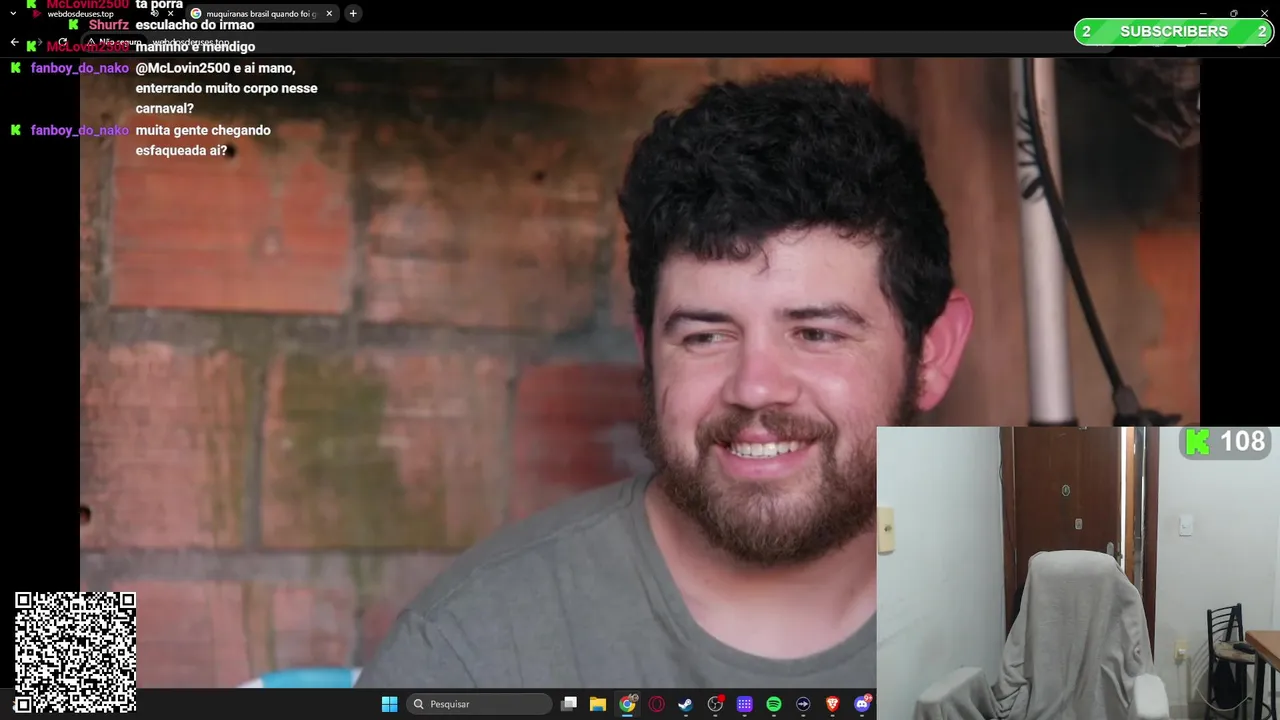Open File Explorer from the taskbar
Viewport: 1280px width, 720px height.
coord(598,704)
